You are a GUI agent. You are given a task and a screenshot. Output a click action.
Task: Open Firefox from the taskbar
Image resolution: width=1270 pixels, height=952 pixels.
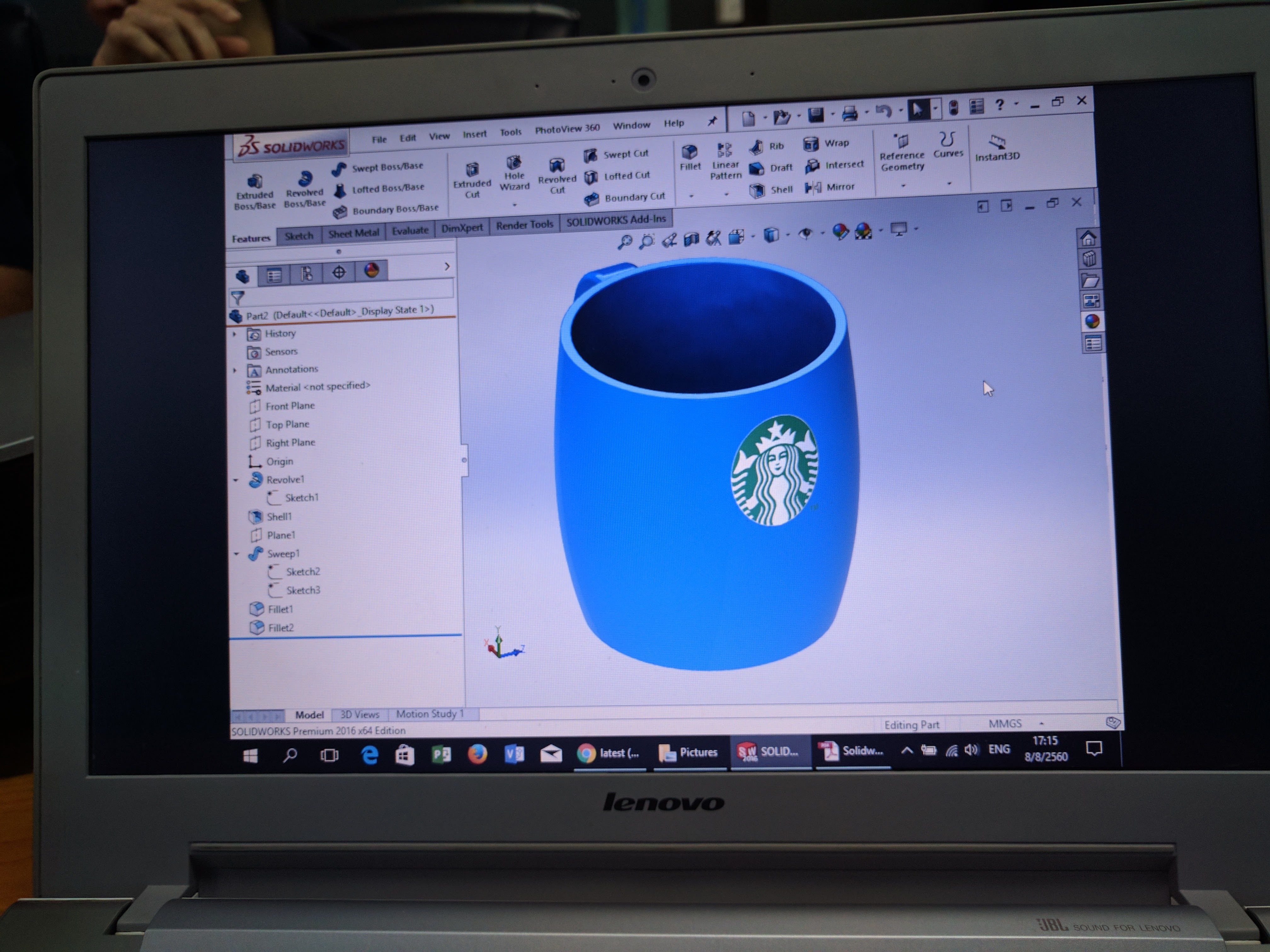(x=477, y=755)
